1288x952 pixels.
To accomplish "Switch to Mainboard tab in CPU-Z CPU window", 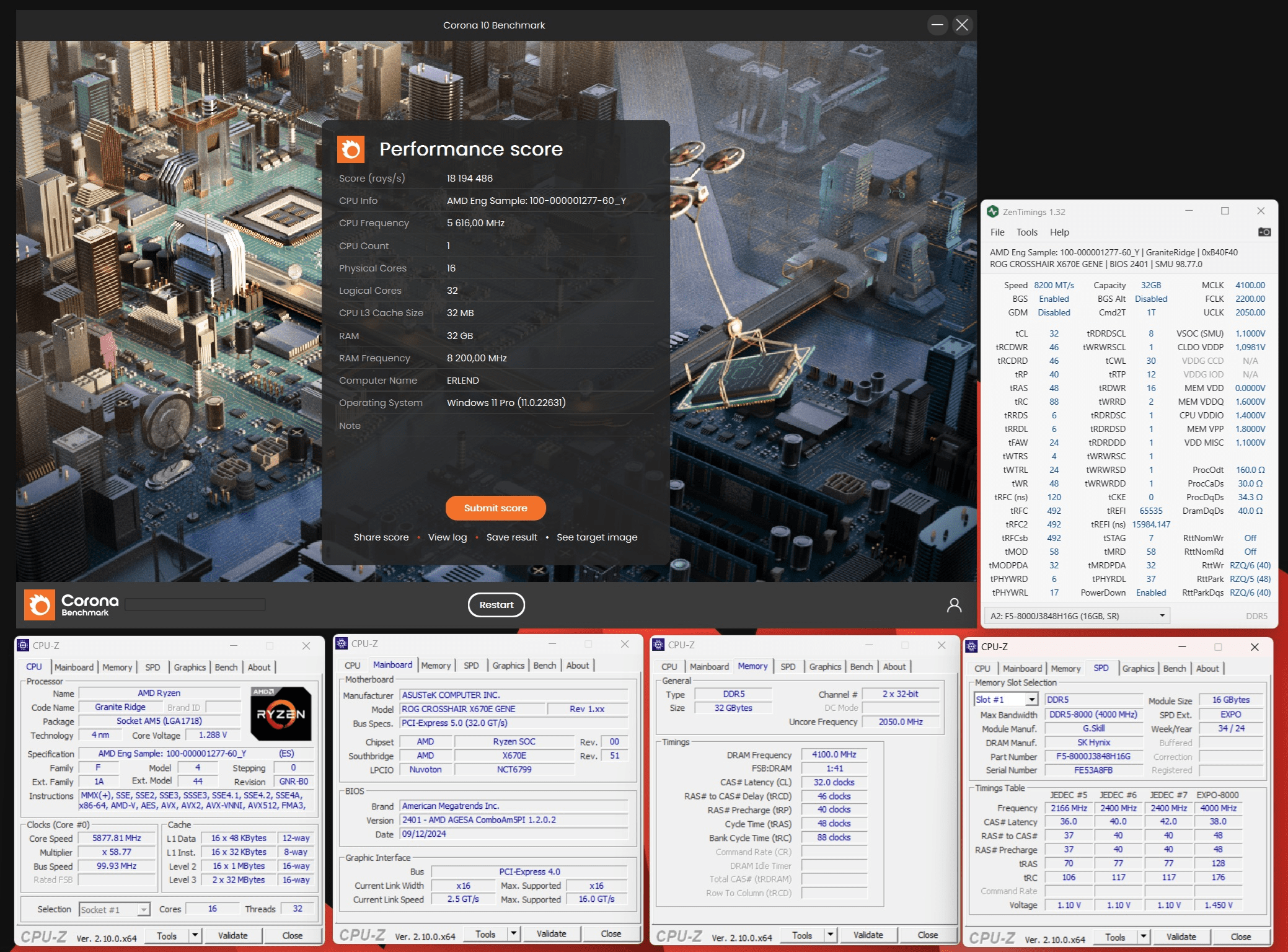I will (x=74, y=667).
